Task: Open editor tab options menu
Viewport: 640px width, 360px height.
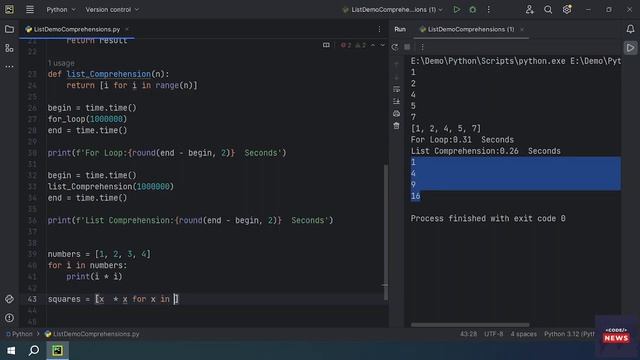Action: (x=379, y=29)
